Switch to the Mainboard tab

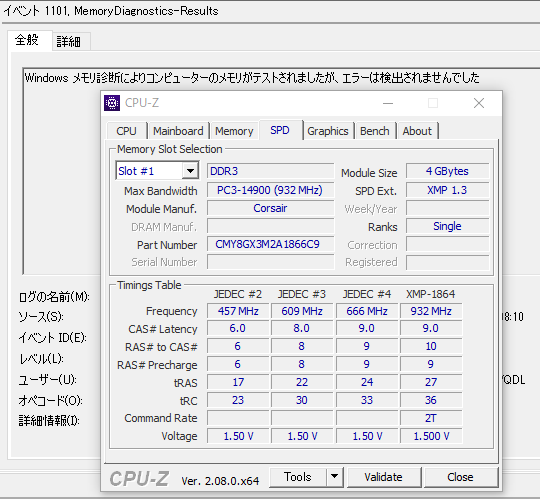pos(178,131)
